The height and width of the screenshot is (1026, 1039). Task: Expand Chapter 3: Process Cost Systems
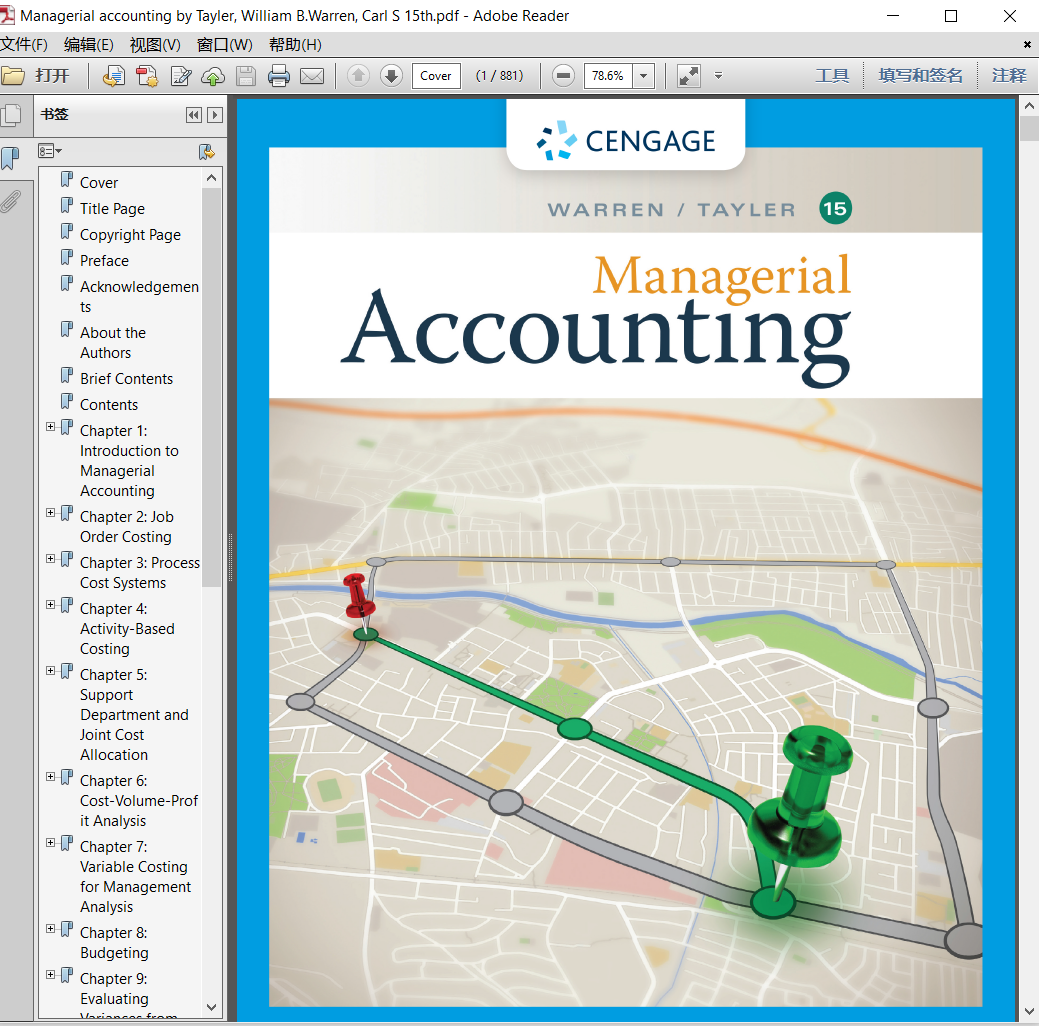[x=50, y=559]
